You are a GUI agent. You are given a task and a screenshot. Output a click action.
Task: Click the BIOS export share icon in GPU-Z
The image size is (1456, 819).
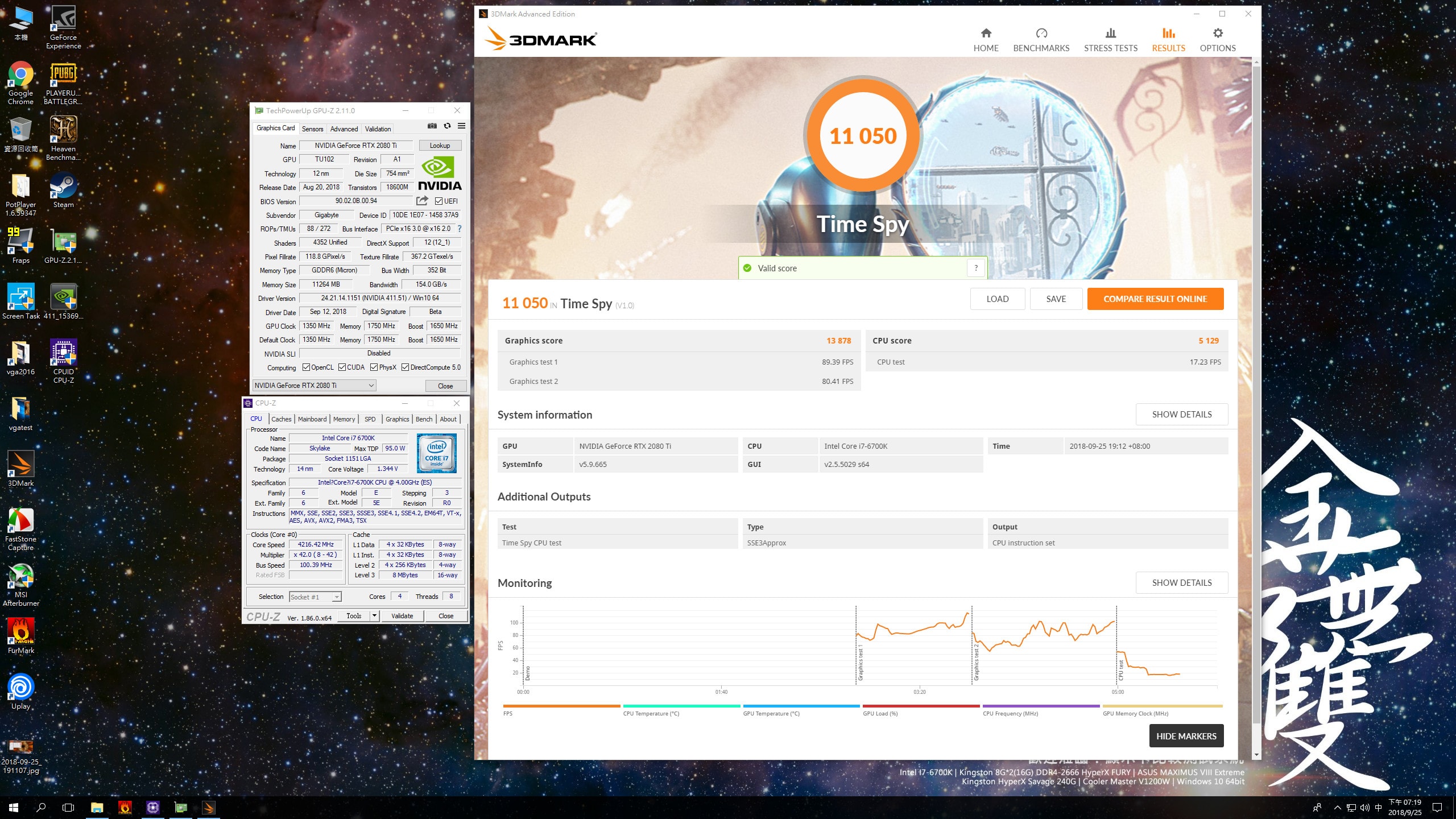tap(422, 201)
